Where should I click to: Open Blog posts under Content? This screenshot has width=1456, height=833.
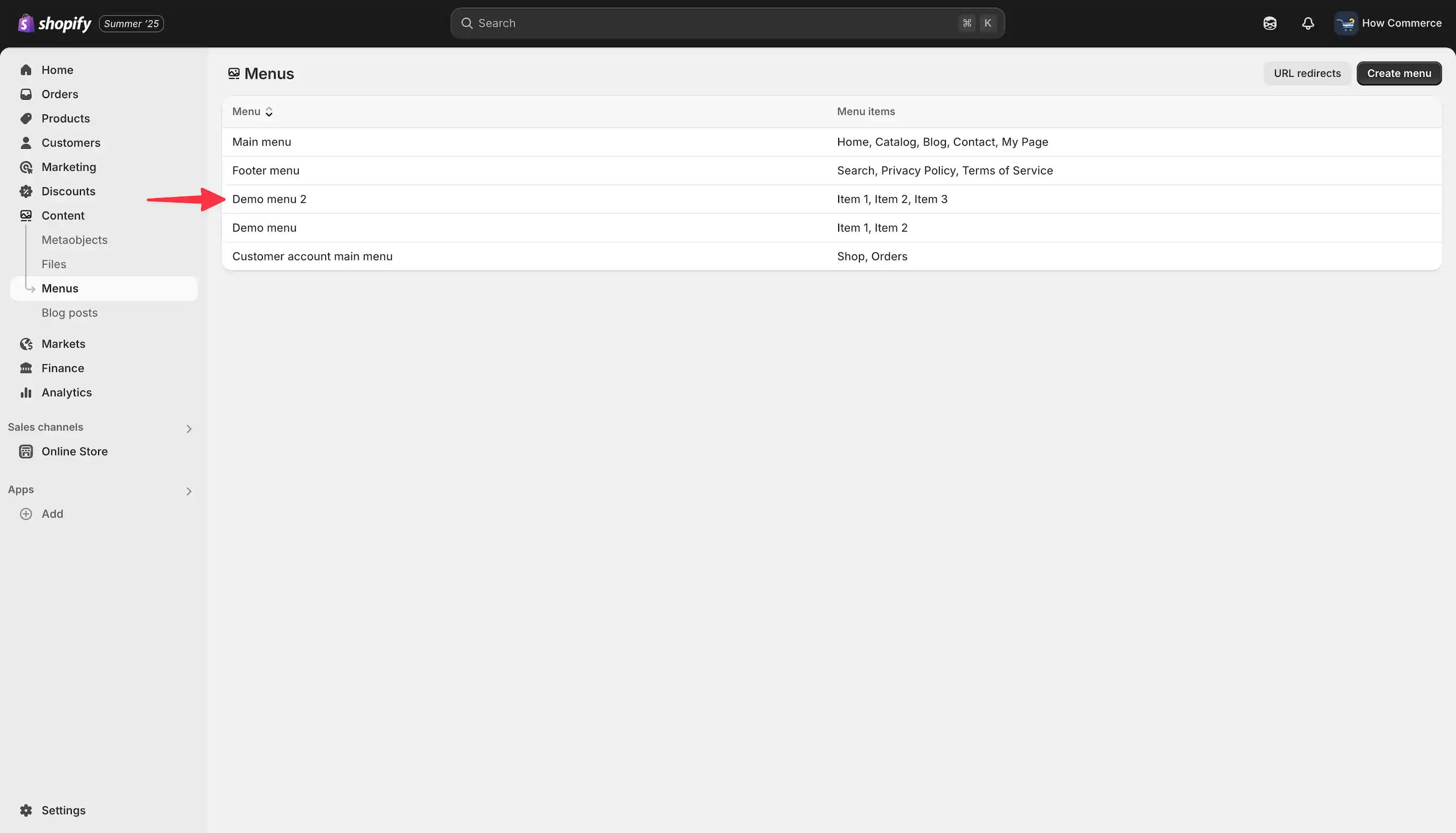click(70, 313)
